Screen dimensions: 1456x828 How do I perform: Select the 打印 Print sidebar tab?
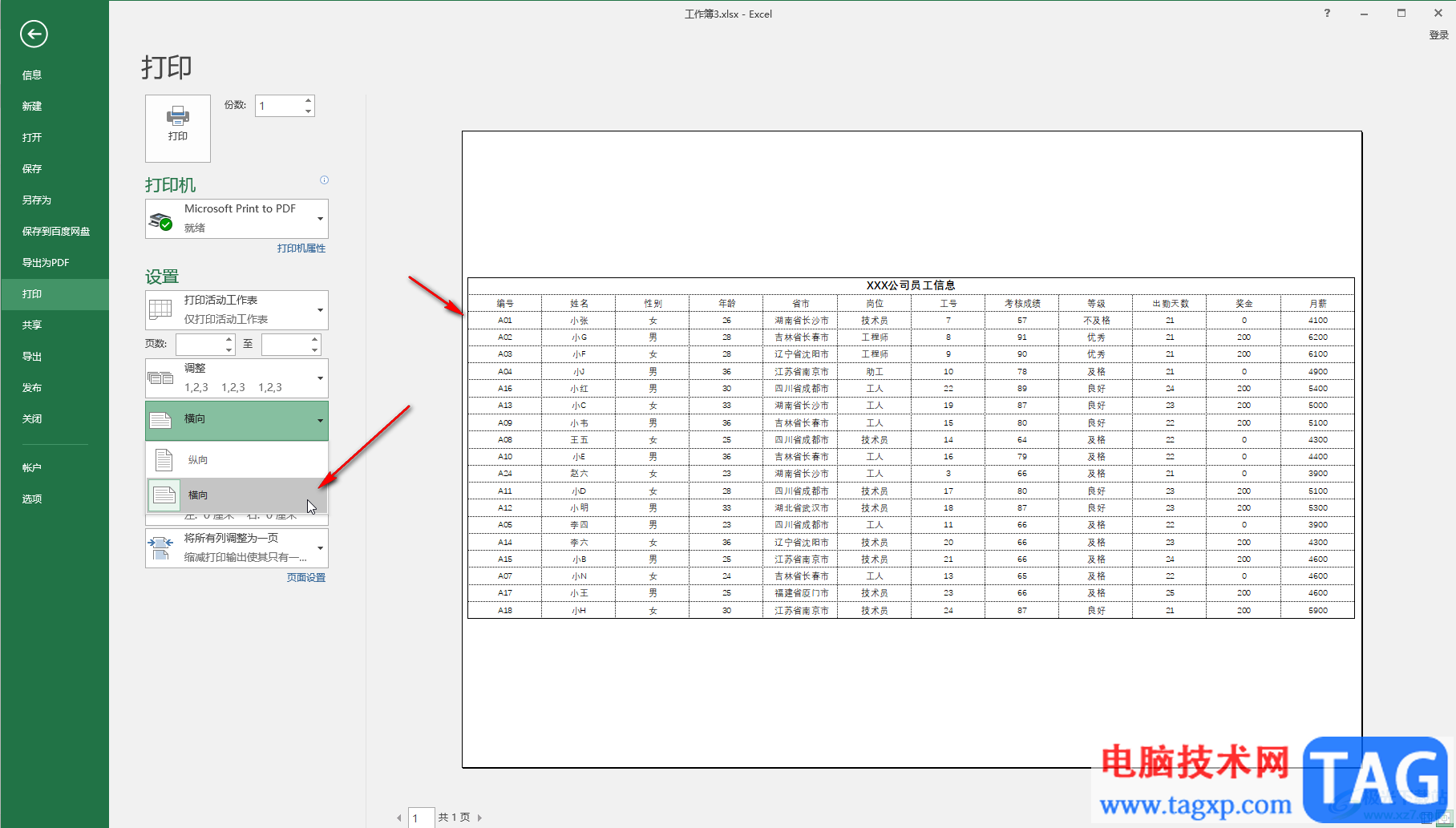click(55, 293)
